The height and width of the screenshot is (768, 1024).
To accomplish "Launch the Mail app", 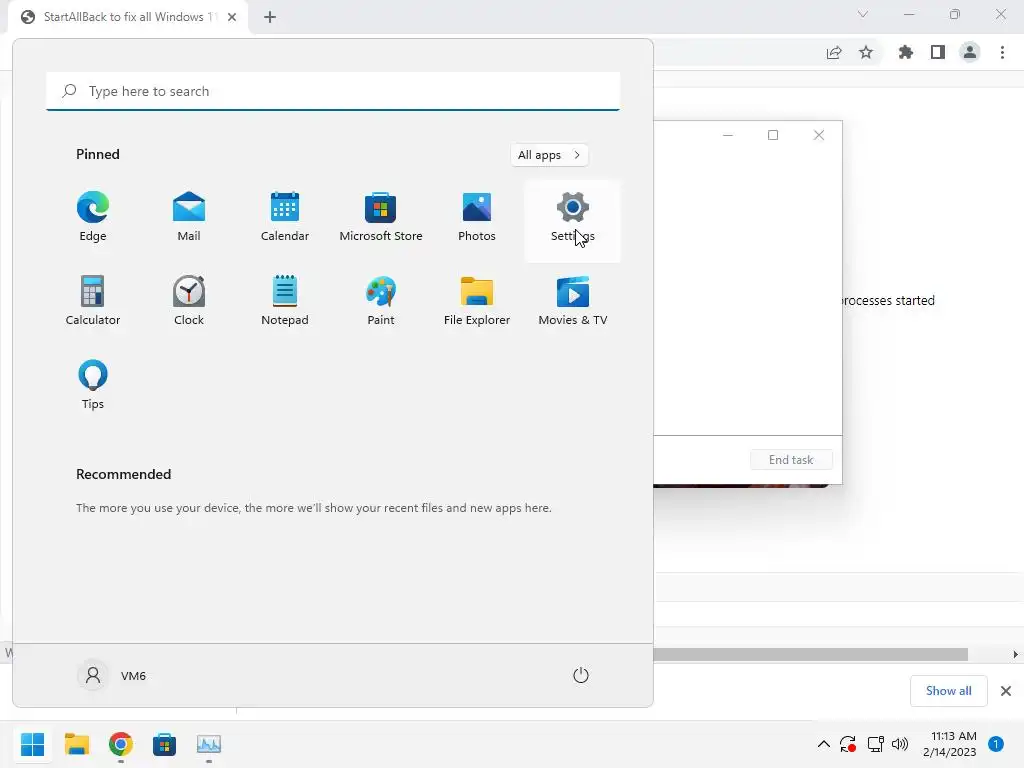I will pos(189,217).
